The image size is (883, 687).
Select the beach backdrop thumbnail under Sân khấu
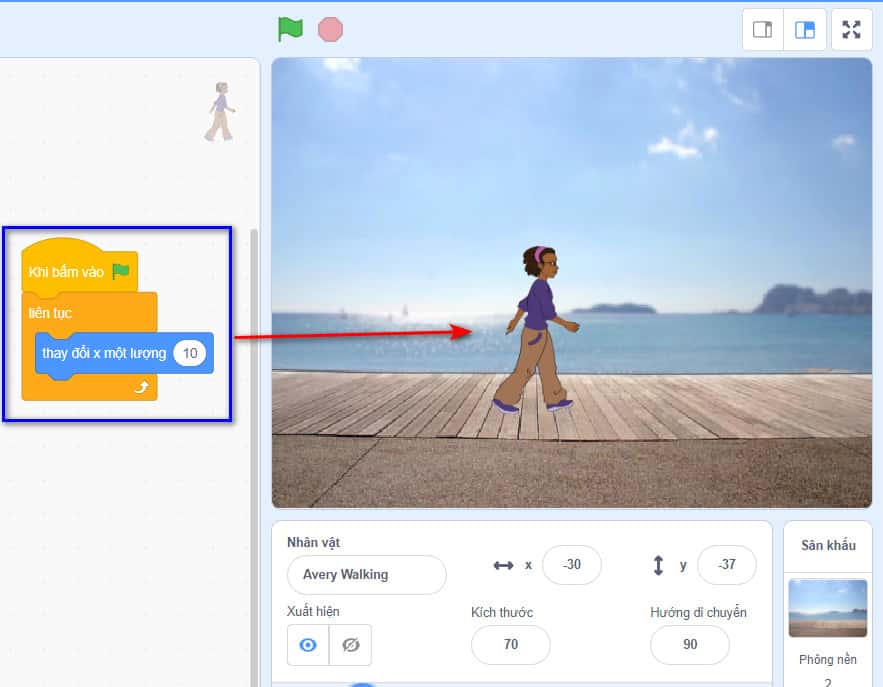[x=827, y=608]
